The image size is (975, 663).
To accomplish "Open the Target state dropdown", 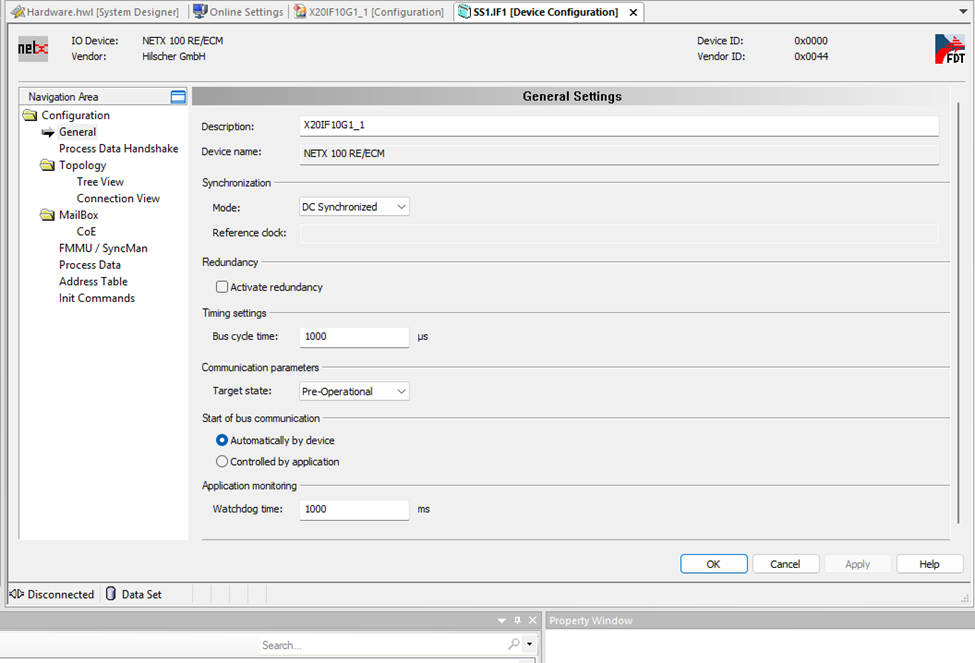I will [x=354, y=391].
